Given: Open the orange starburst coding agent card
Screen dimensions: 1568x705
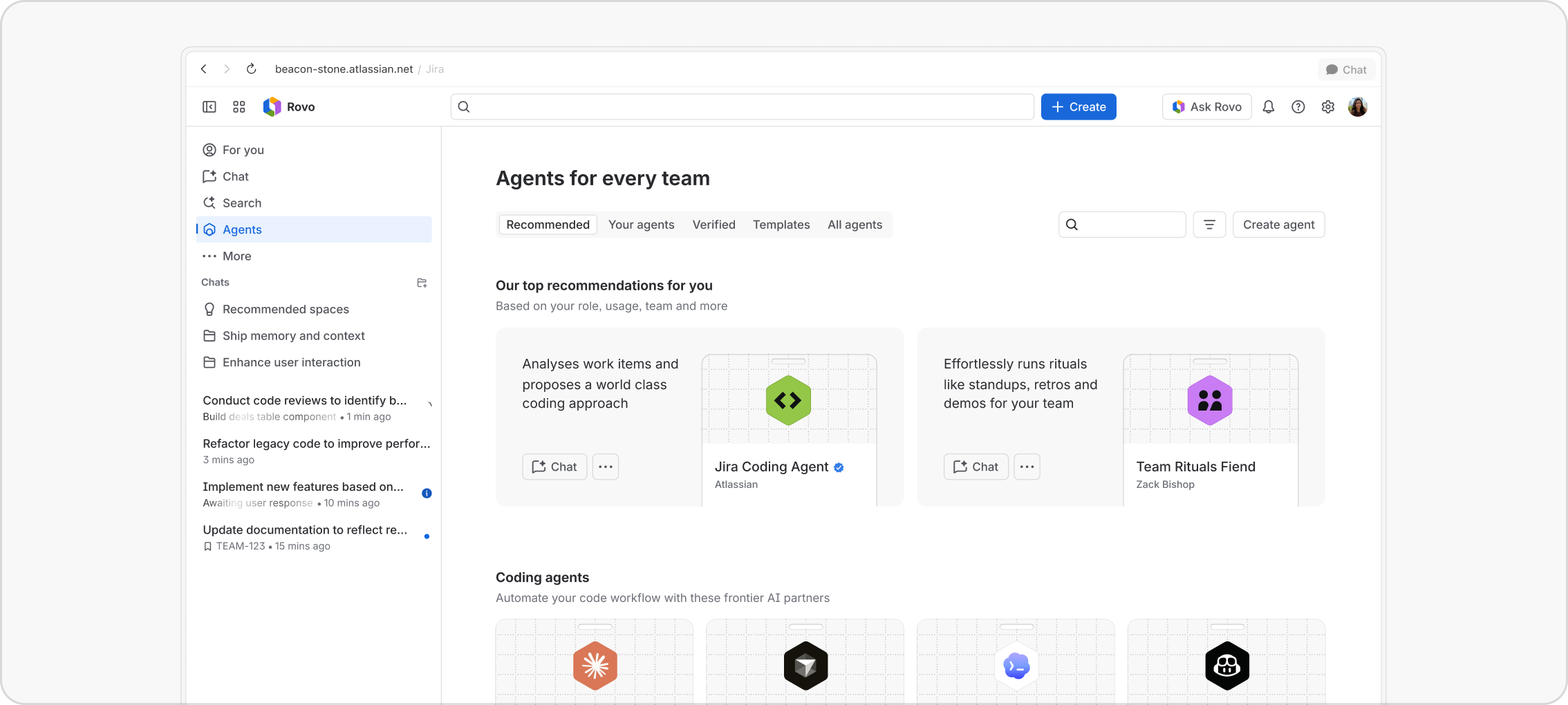Looking at the screenshot, I should click(595, 662).
